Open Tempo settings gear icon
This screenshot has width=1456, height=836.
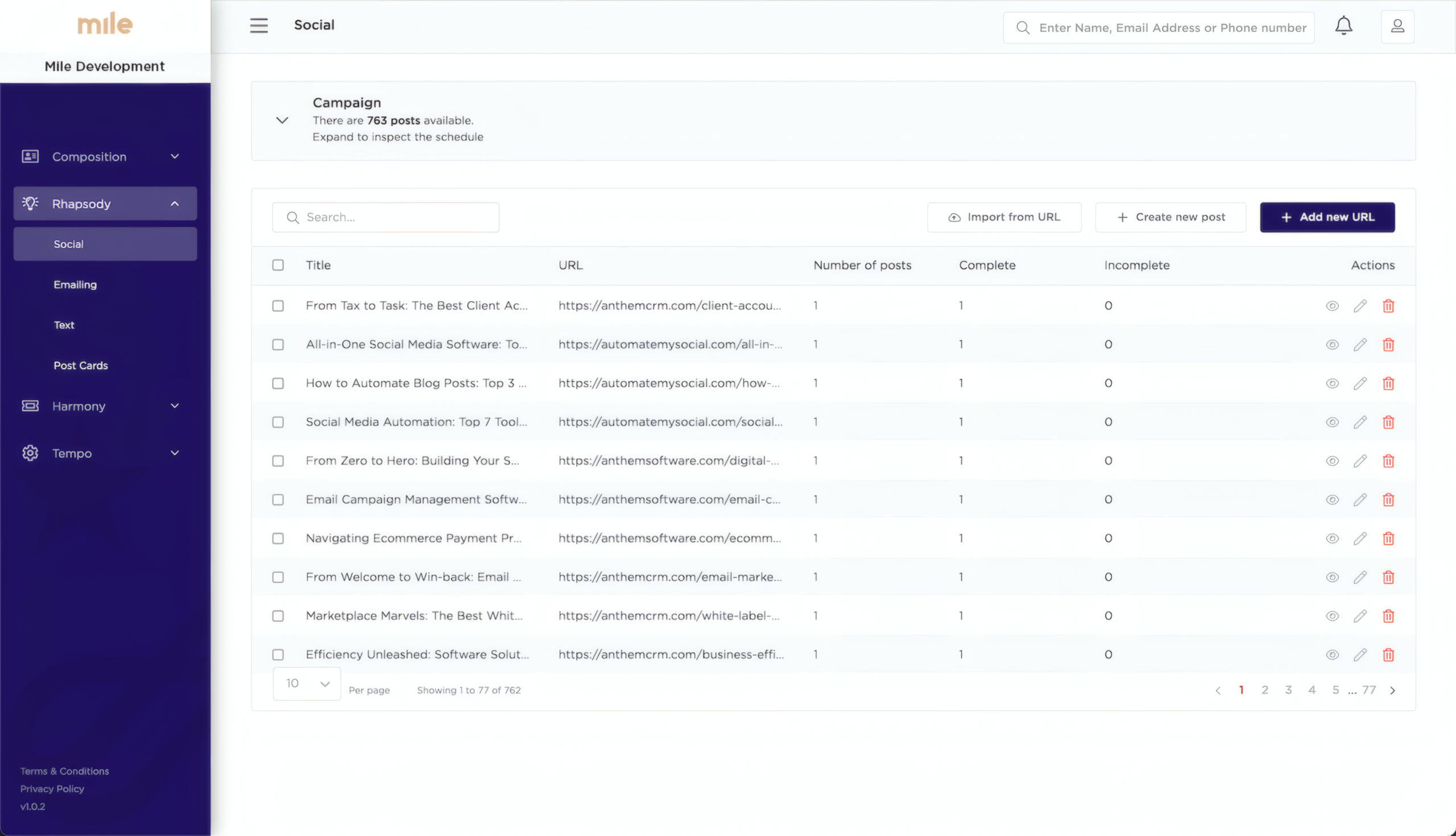[x=30, y=453]
